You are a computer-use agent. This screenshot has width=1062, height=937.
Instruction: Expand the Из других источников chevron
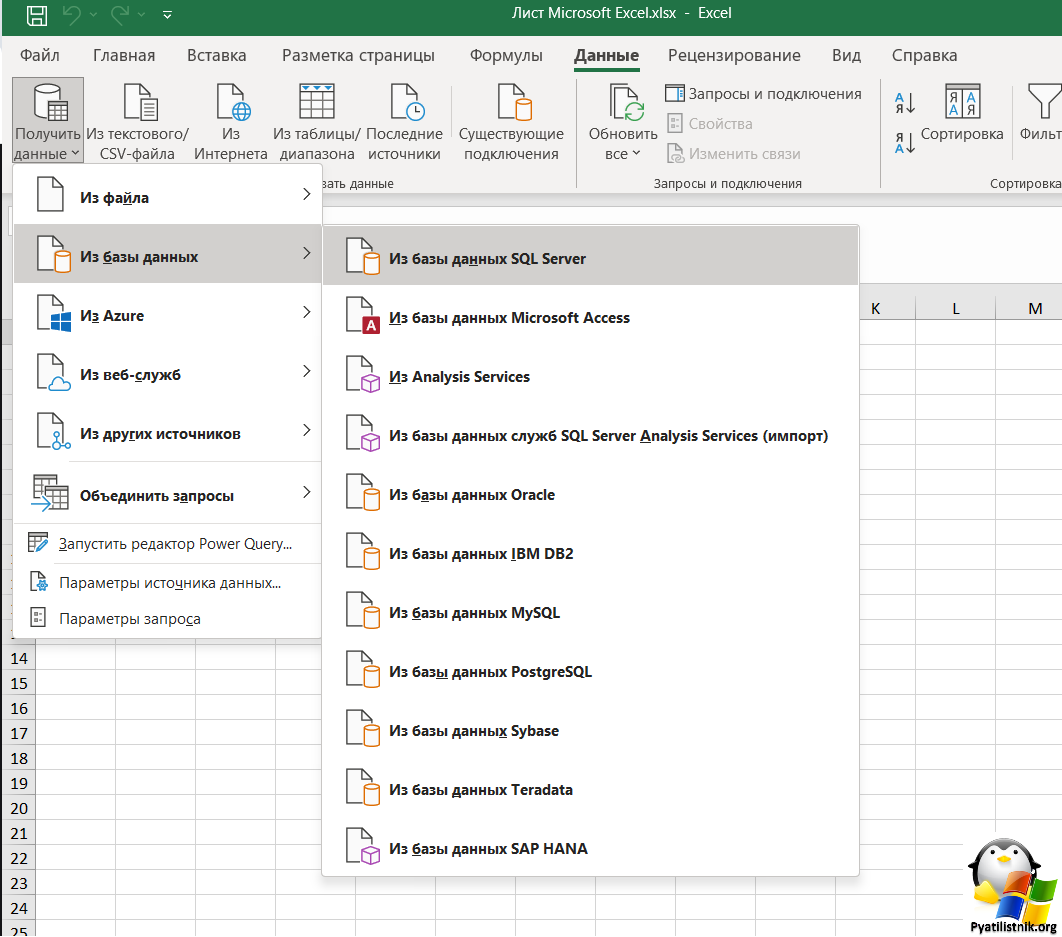tap(307, 430)
